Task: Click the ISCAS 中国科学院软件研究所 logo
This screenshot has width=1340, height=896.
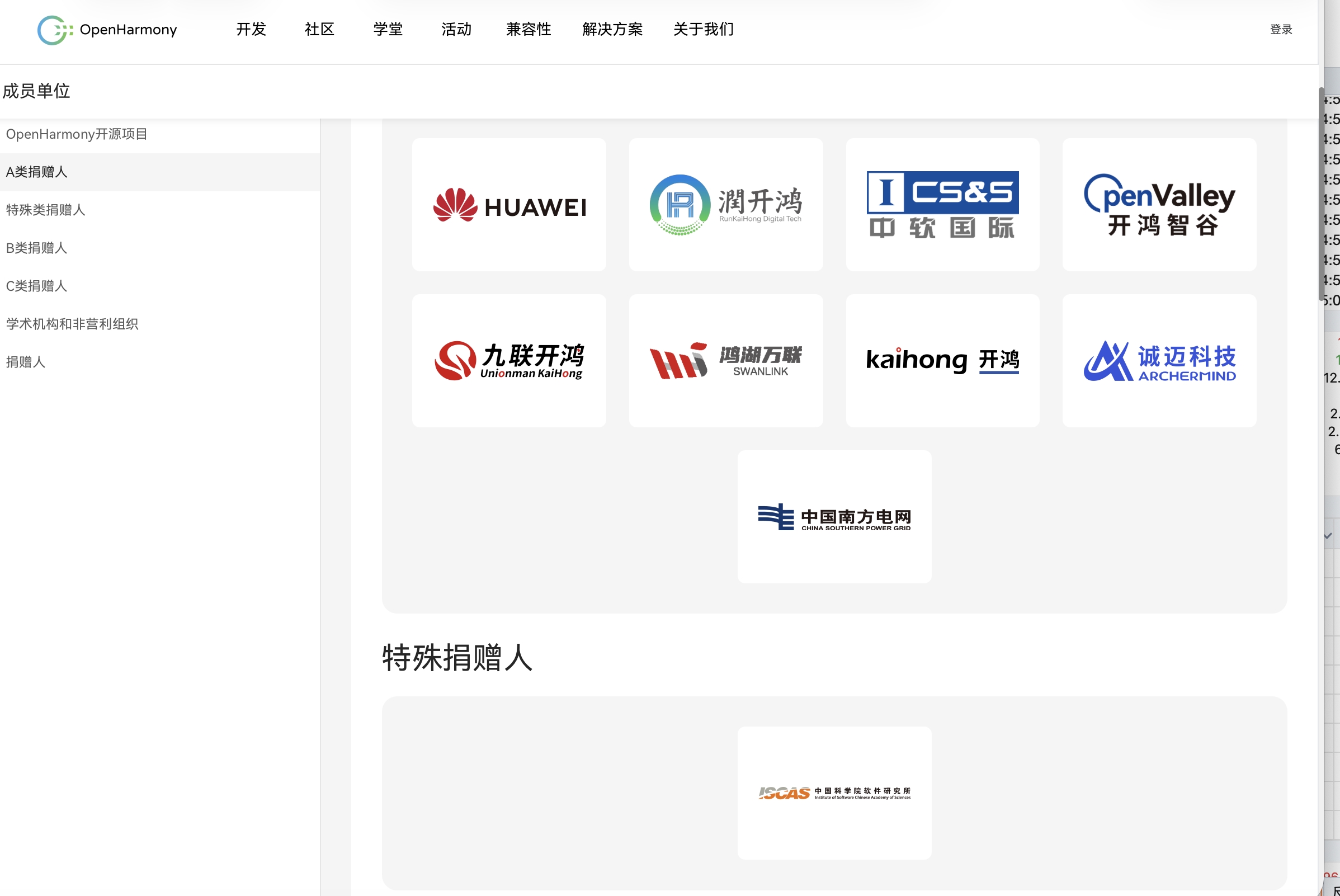Action: coord(834,793)
